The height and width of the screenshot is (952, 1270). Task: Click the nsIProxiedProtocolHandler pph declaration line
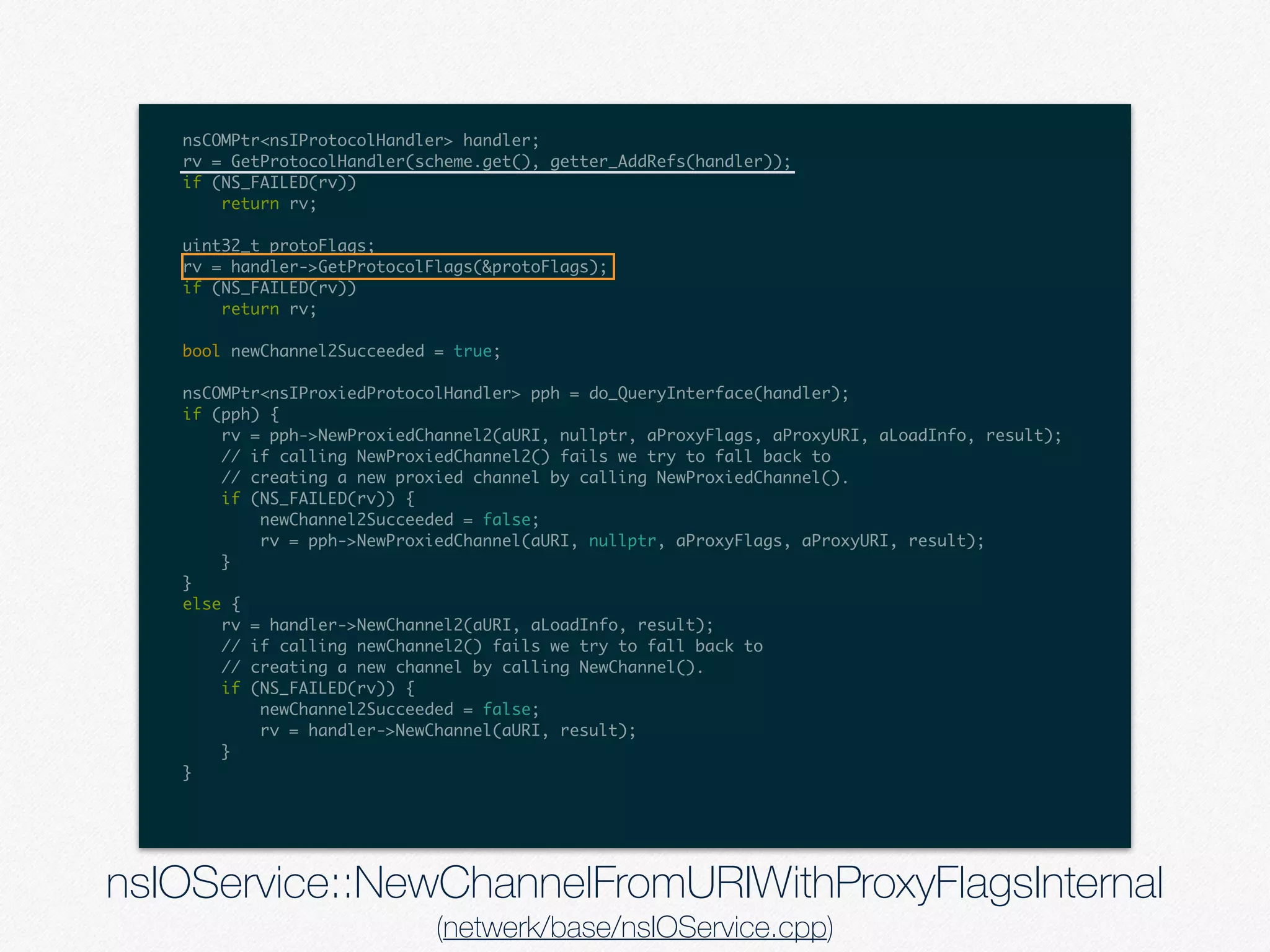point(515,394)
